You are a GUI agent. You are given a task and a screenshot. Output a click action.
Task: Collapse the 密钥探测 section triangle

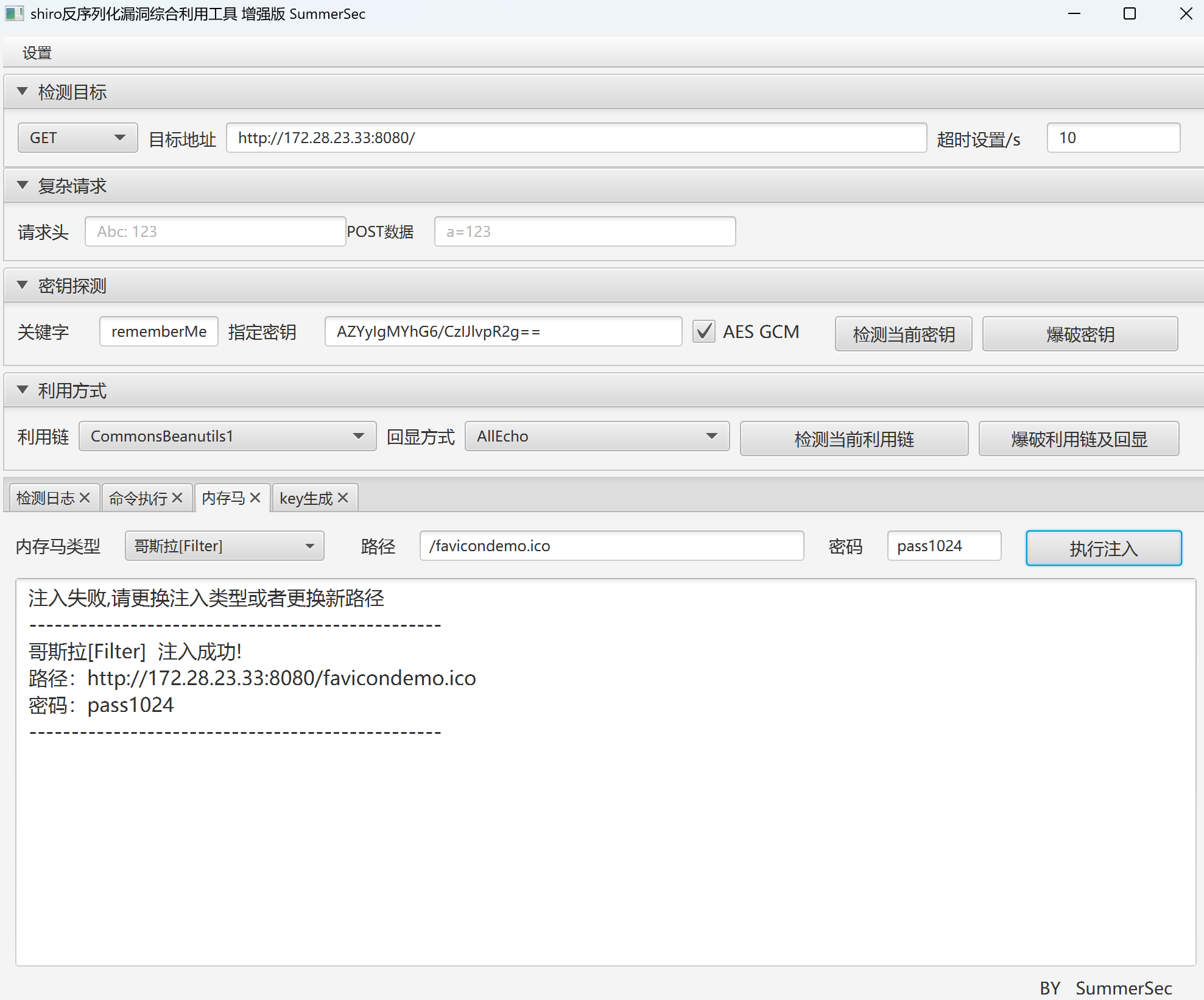tap(23, 285)
